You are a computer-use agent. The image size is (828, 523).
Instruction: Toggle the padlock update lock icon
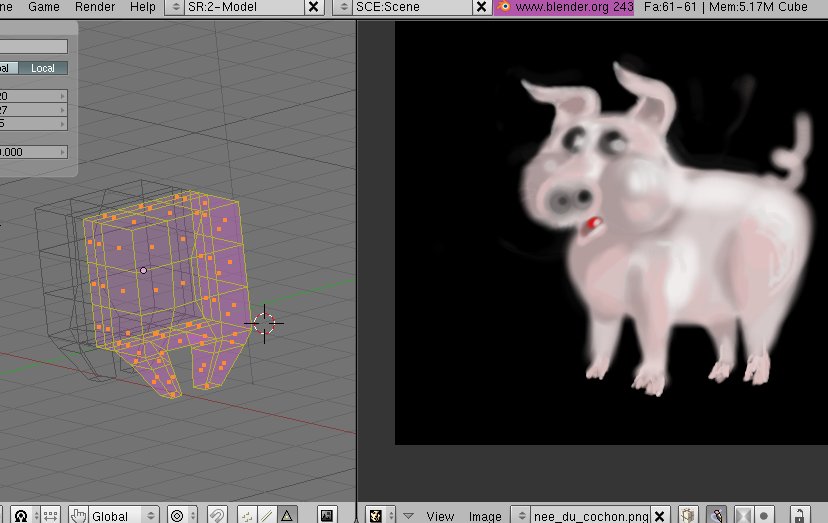(799, 515)
